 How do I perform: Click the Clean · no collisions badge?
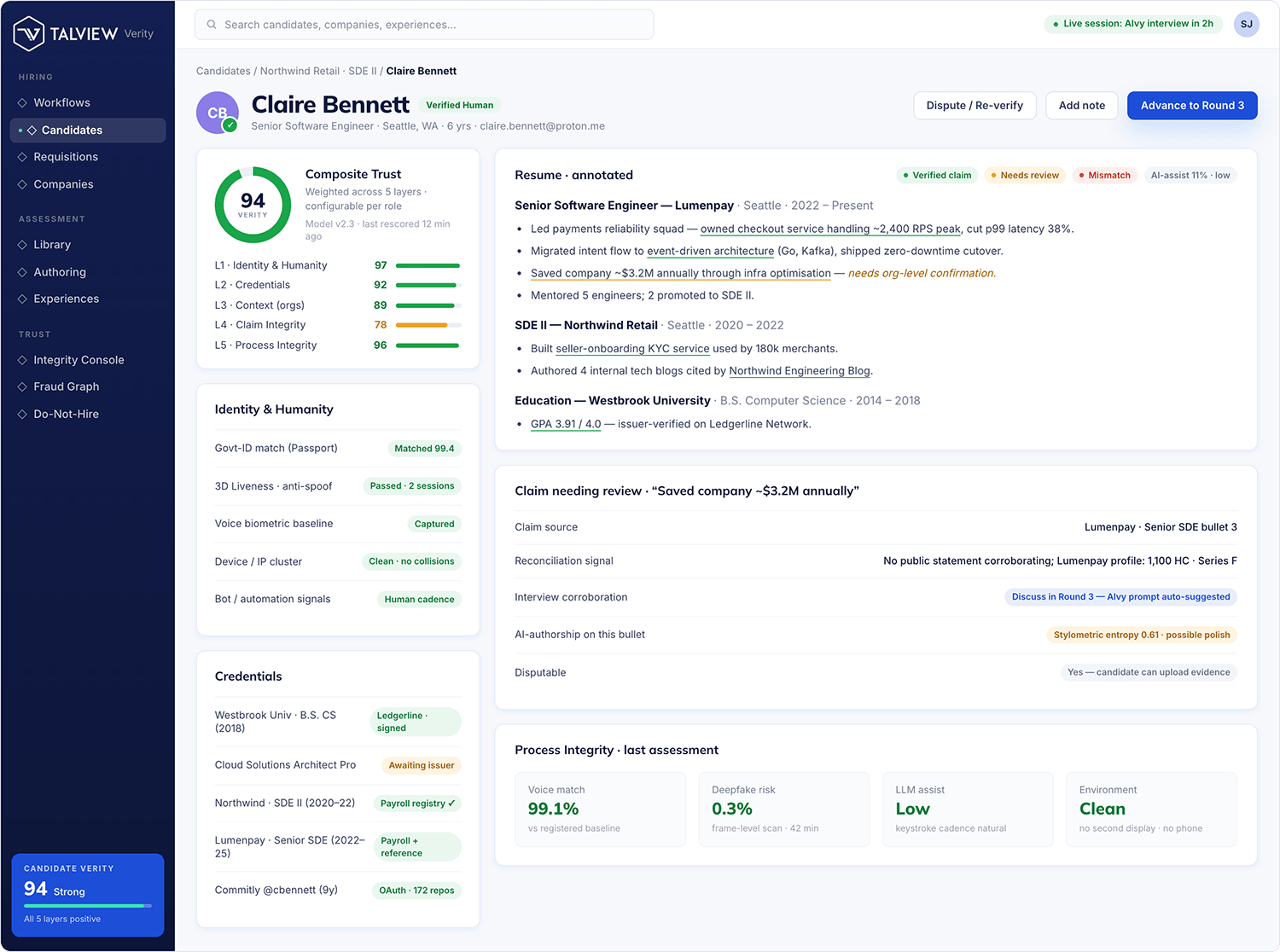(411, 561)
